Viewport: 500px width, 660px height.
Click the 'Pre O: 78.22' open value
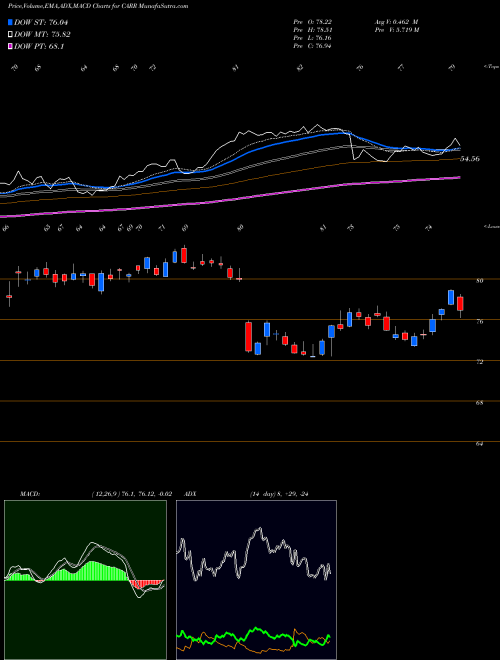[313, 22]
